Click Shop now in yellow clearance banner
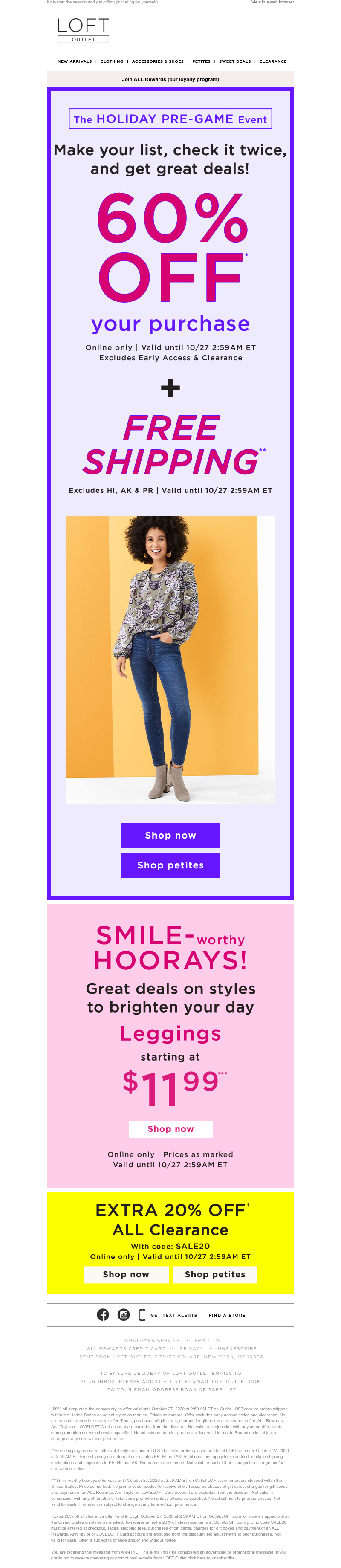341x1568 pixels. (x=126, y=1274)
